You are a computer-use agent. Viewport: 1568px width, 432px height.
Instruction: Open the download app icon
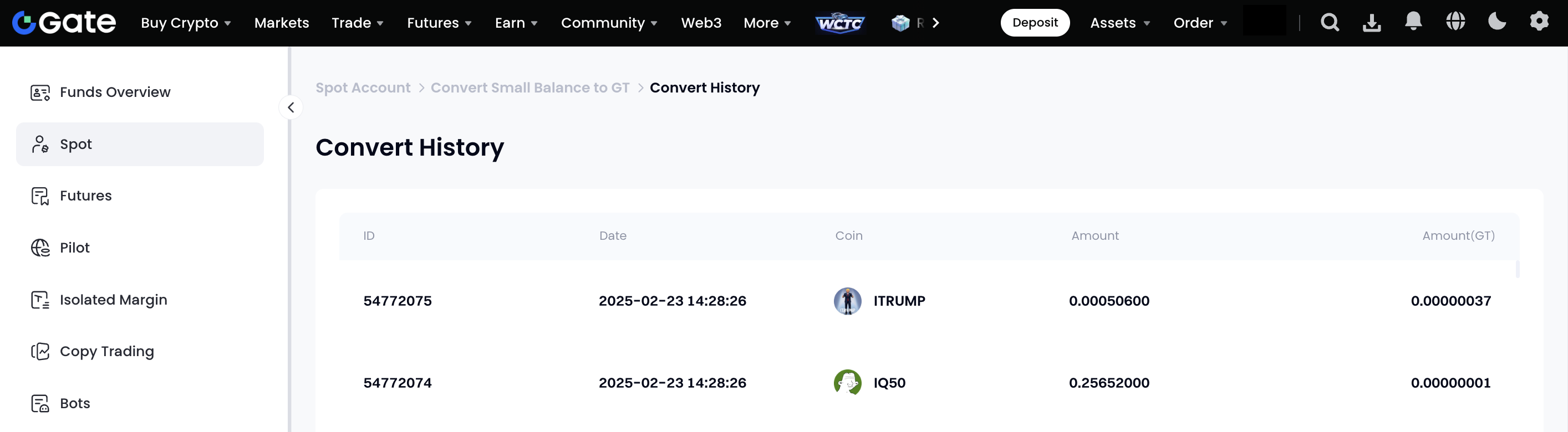[1371, 23]
